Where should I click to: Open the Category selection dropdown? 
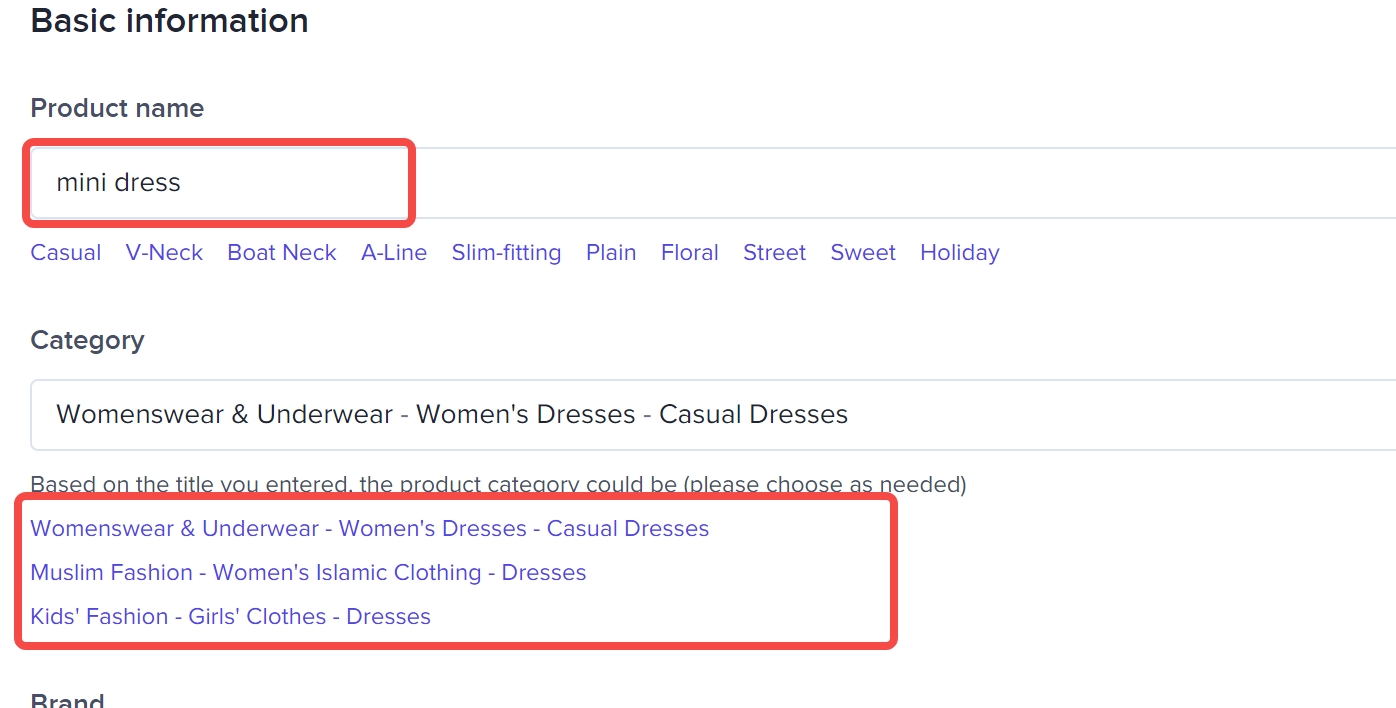(x=700, y=415)
